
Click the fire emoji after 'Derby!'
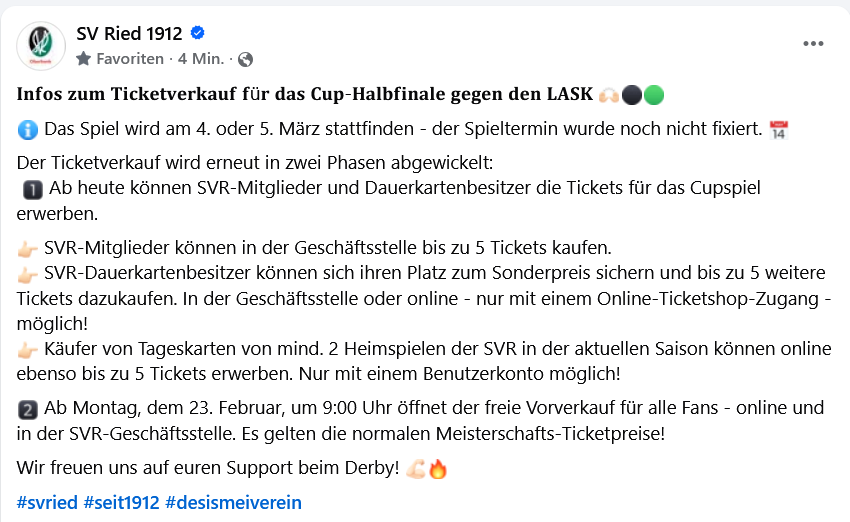tap(438, 468)
